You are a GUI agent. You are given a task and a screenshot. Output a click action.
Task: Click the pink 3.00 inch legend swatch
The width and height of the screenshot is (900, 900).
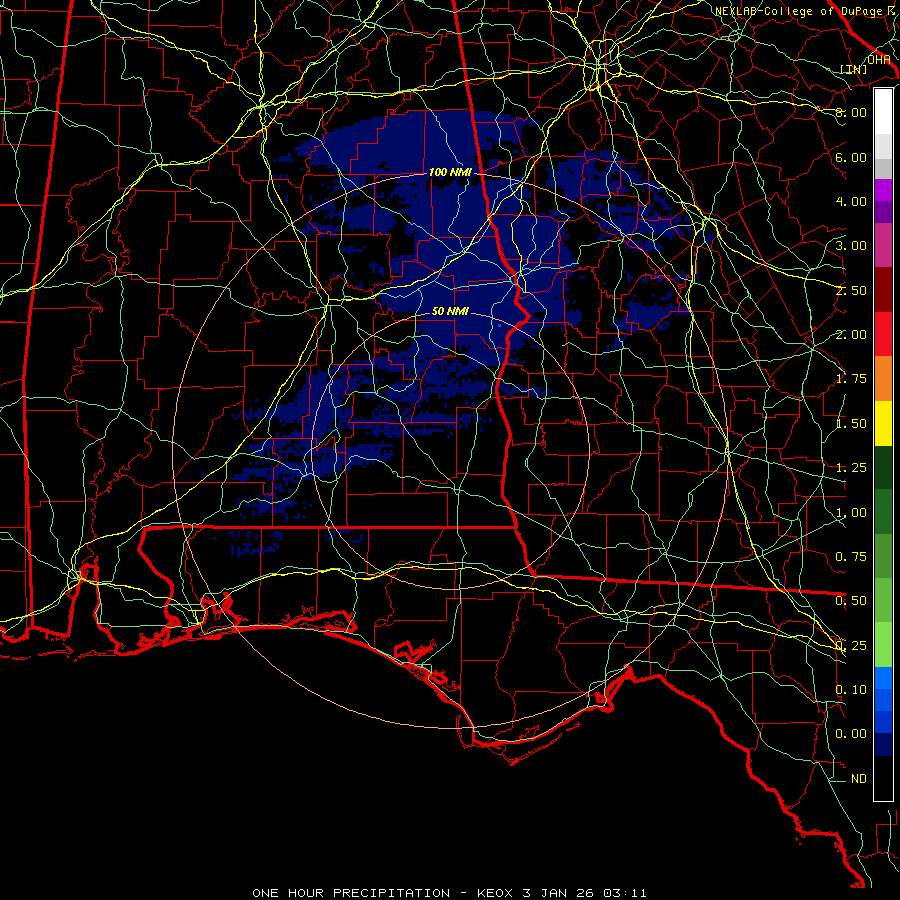click(883, 246)
